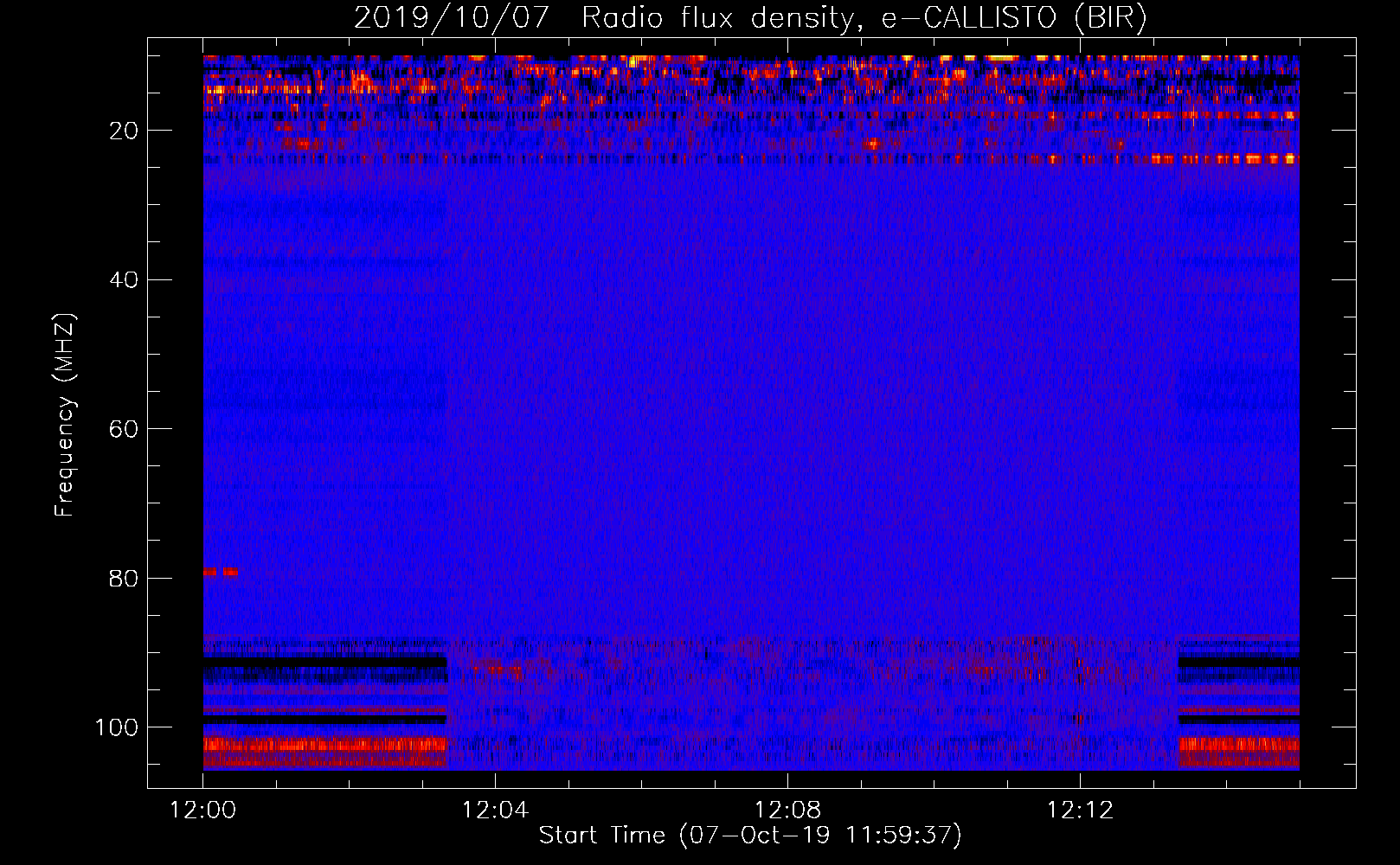Click the 'Start Time (07-Oct-19 11:59:37)' label
This screenshot has height=865, width=1400.
tap(750, 835)
